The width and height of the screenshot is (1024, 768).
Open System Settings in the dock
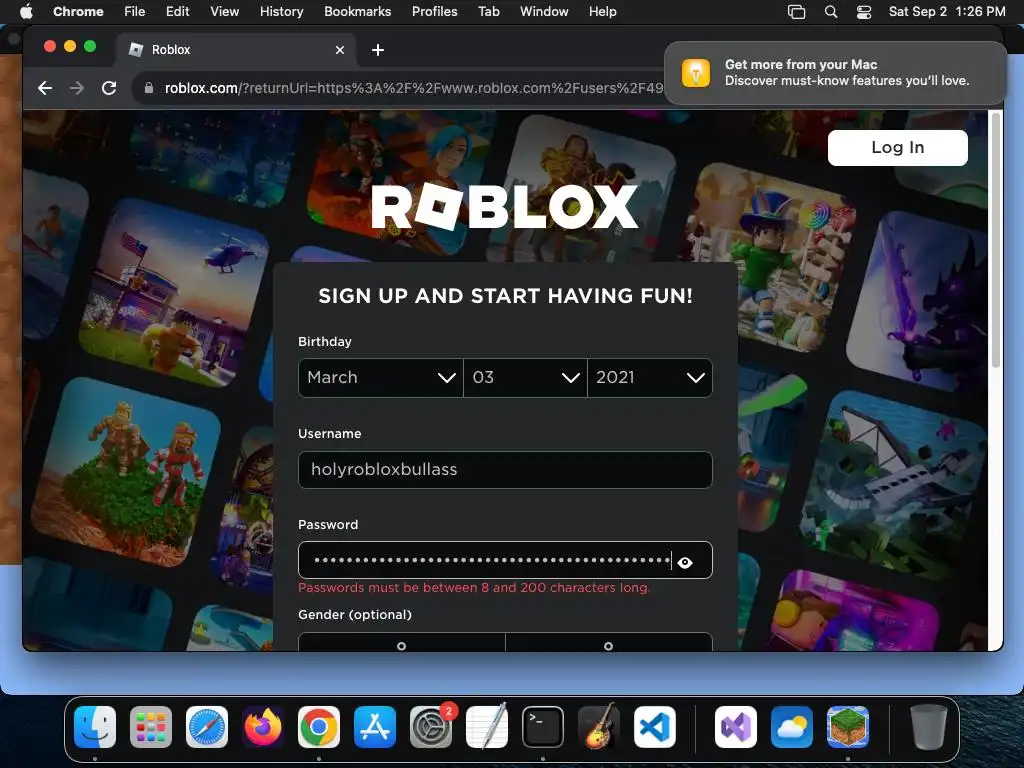pos(431,727)
